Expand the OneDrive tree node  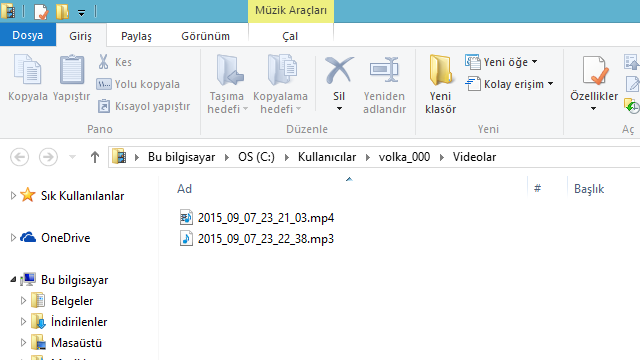[13, 238]
